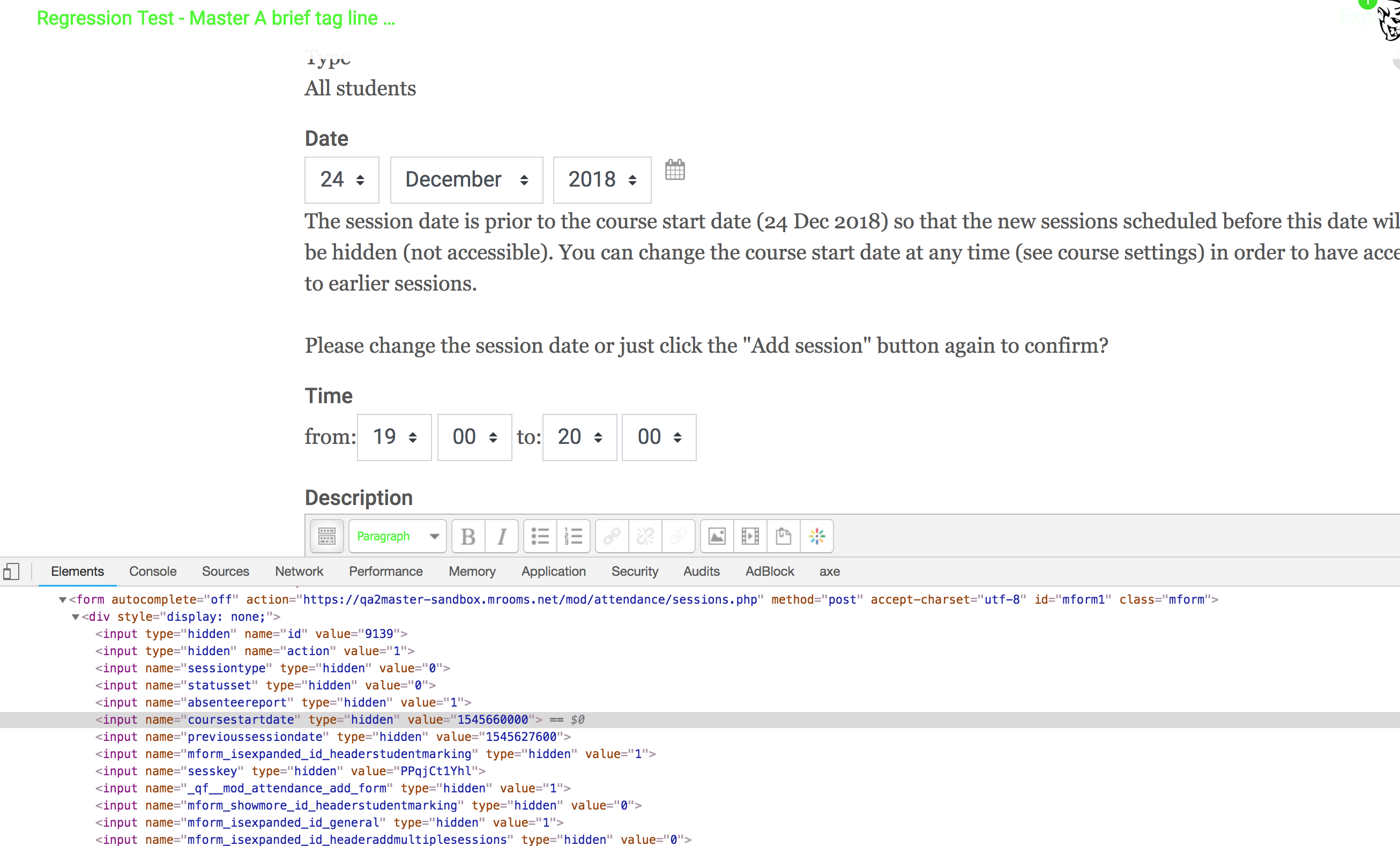This screenshot has width=1400, height=846.
Task: Switch to the Console tab in DevTools
Action: point(152,572)
